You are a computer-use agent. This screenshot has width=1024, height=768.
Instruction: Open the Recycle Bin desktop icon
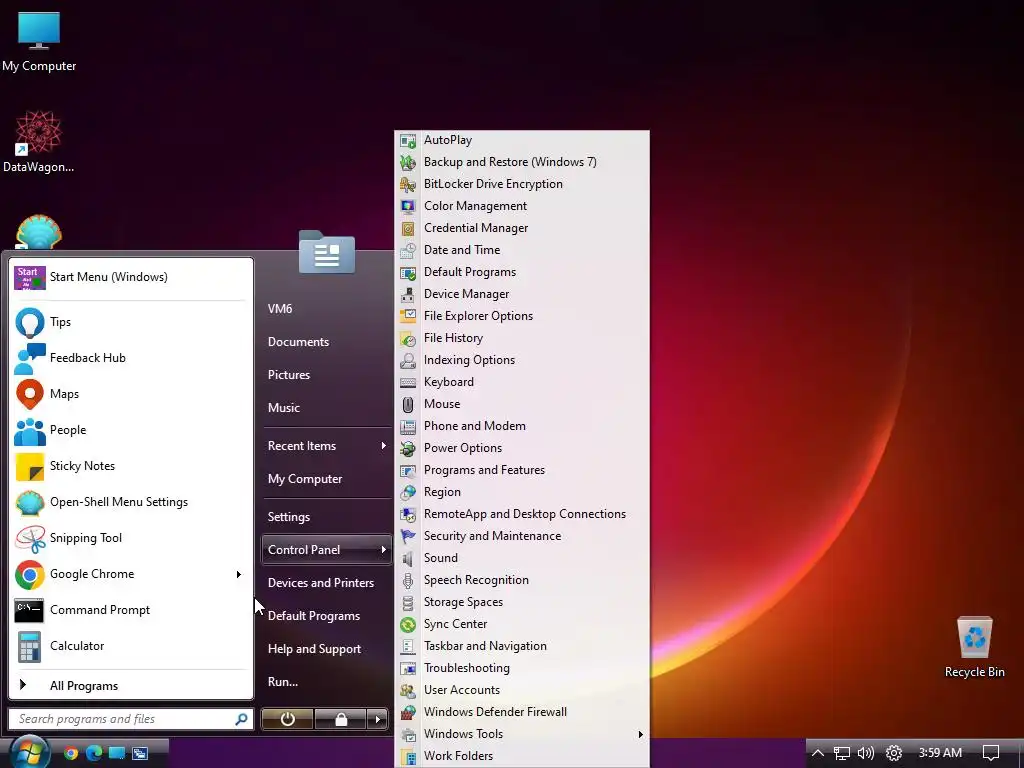pyautogui.click(x=974, y=647)
